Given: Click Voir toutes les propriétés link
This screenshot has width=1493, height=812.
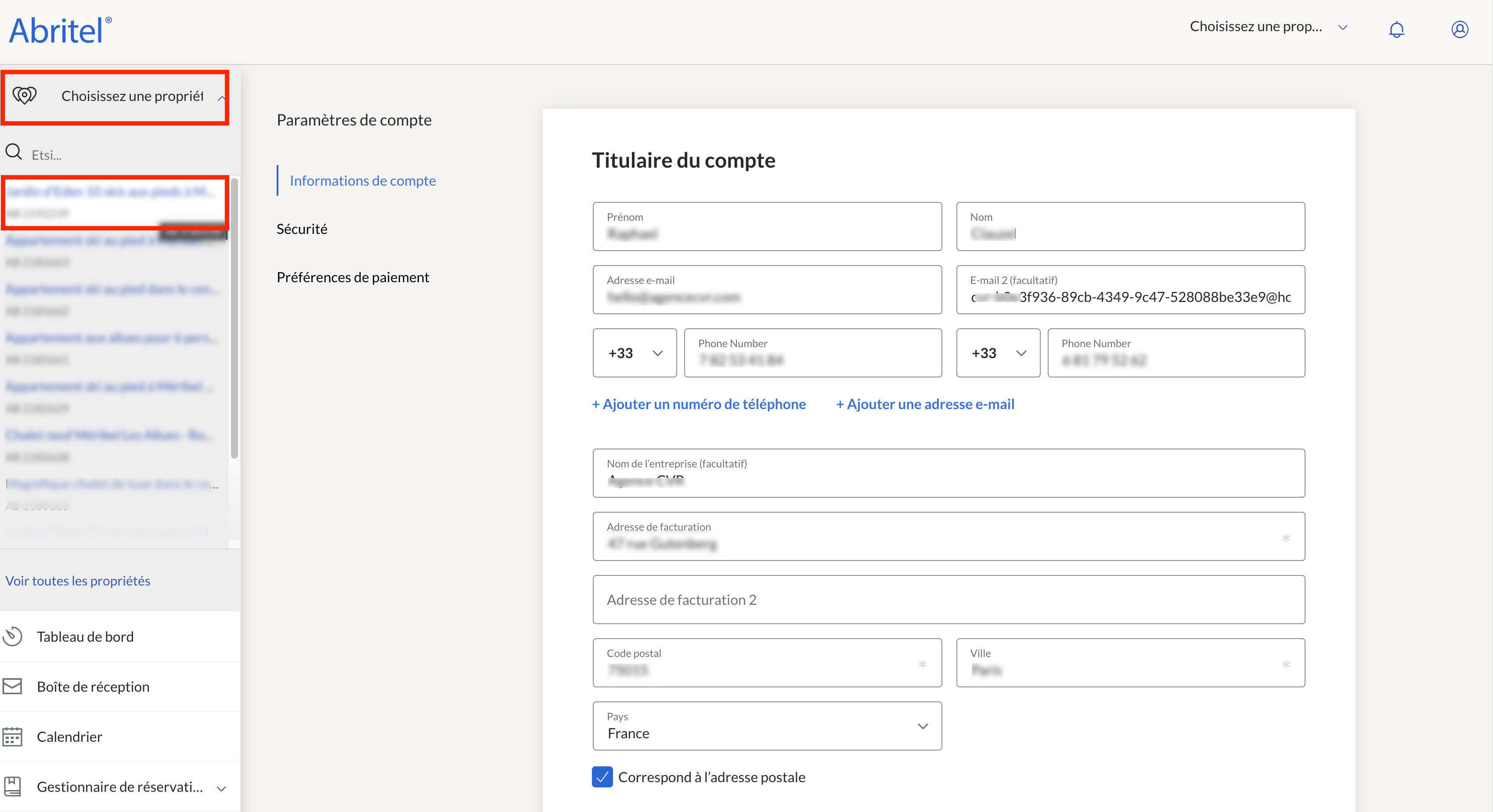Looking at the screenshot, I should (x=78, y=580).
